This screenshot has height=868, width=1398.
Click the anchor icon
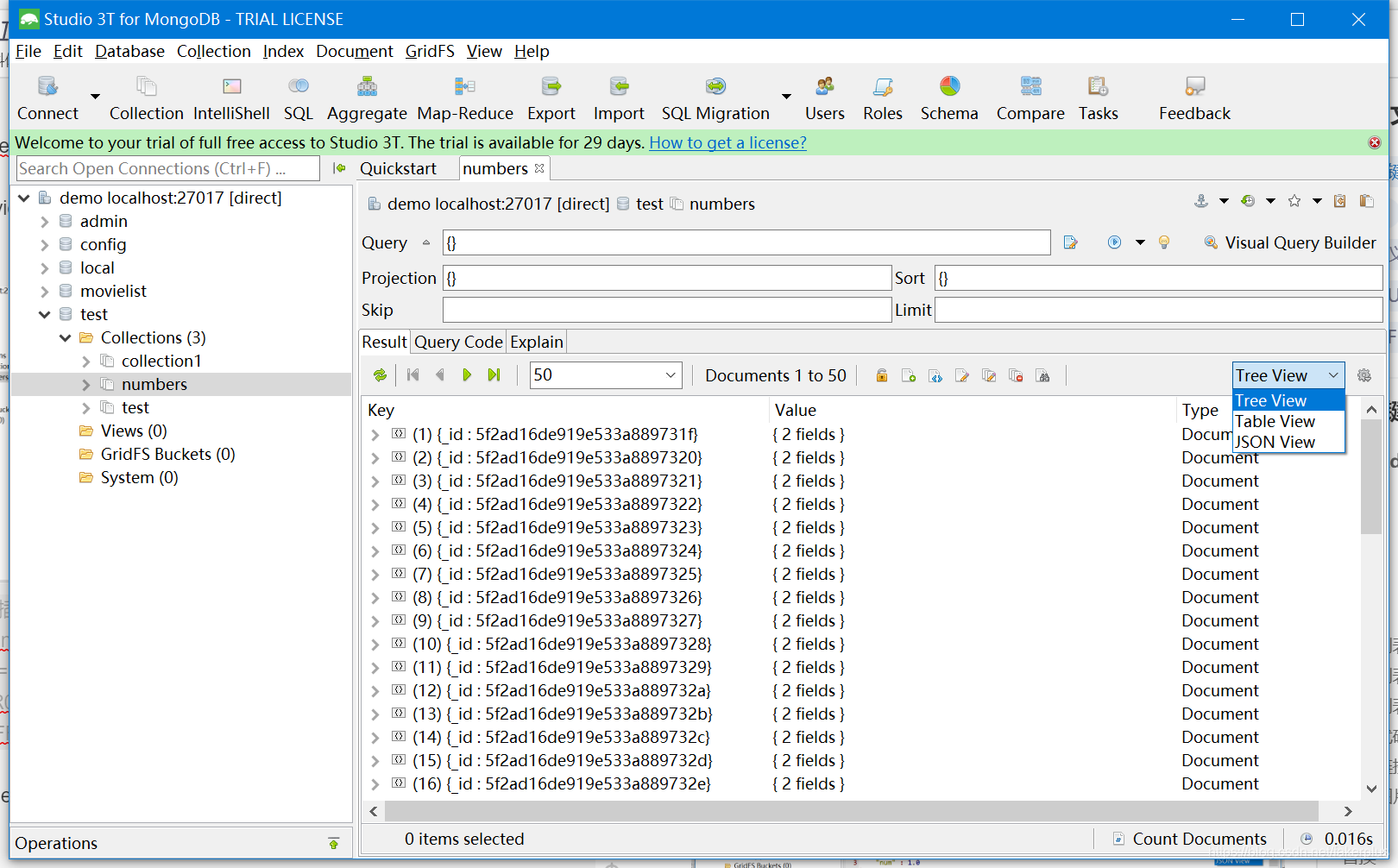click(x=1200, y=201)
